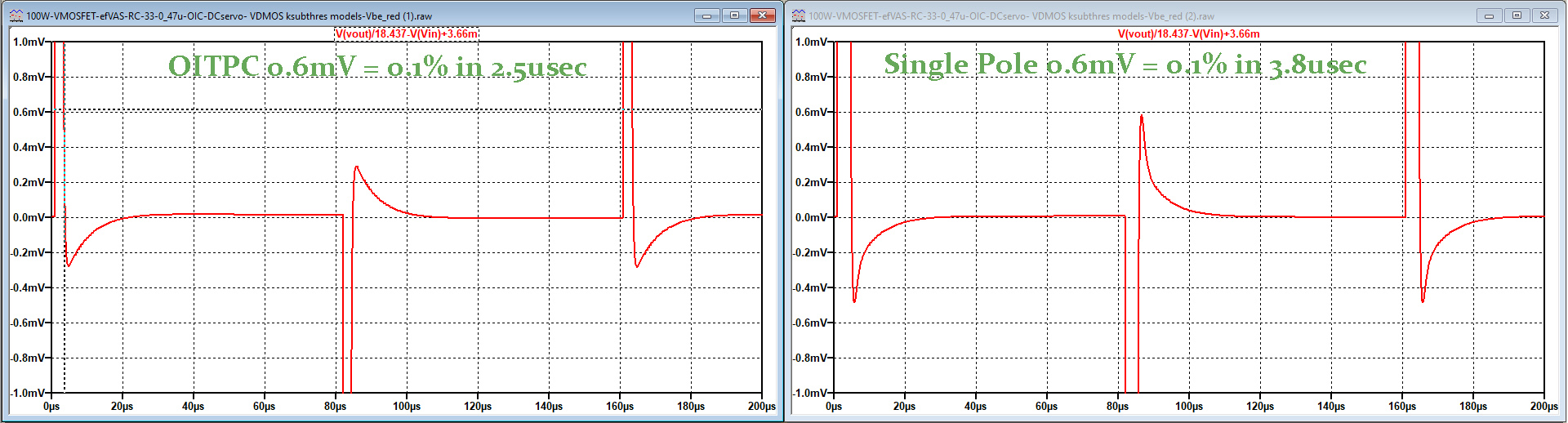Minimize the left waveform window
1568x423 pixels.
pos(707,16)
